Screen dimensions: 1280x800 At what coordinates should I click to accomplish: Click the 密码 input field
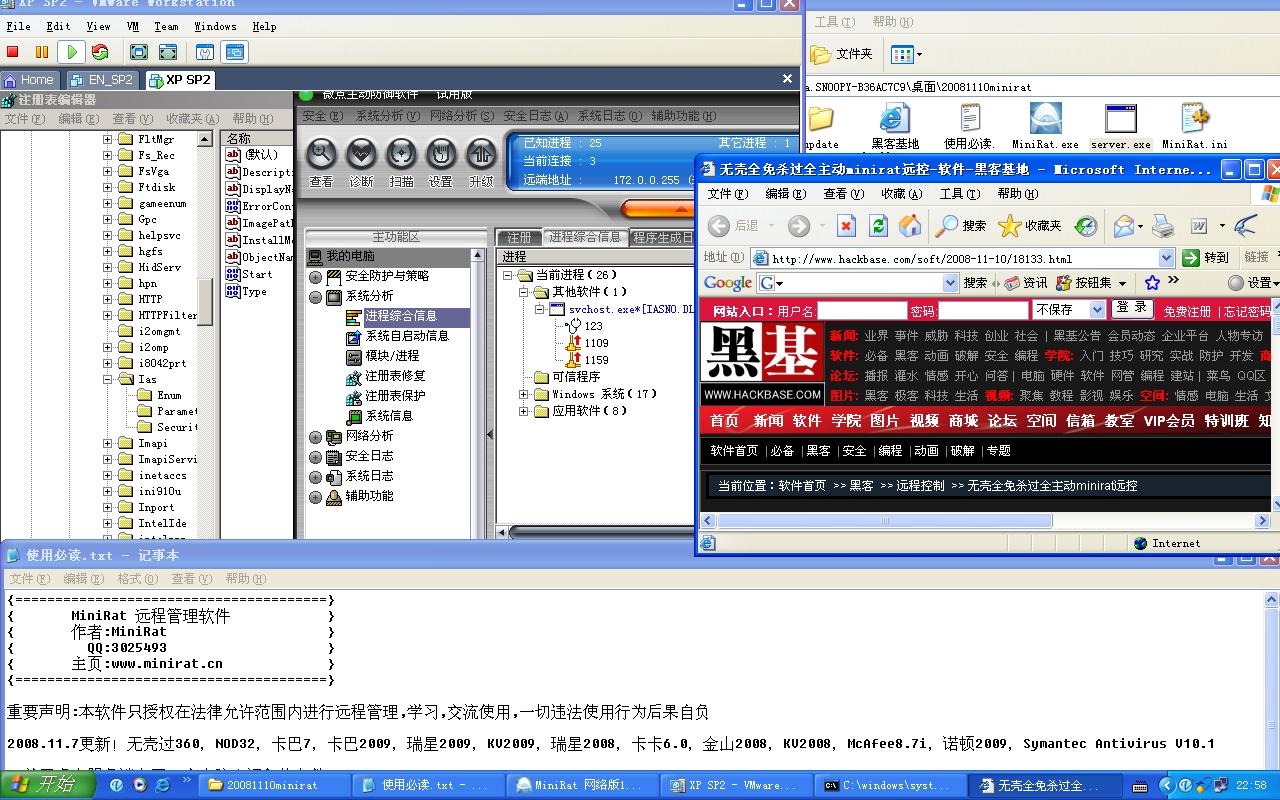pos(983,311)
